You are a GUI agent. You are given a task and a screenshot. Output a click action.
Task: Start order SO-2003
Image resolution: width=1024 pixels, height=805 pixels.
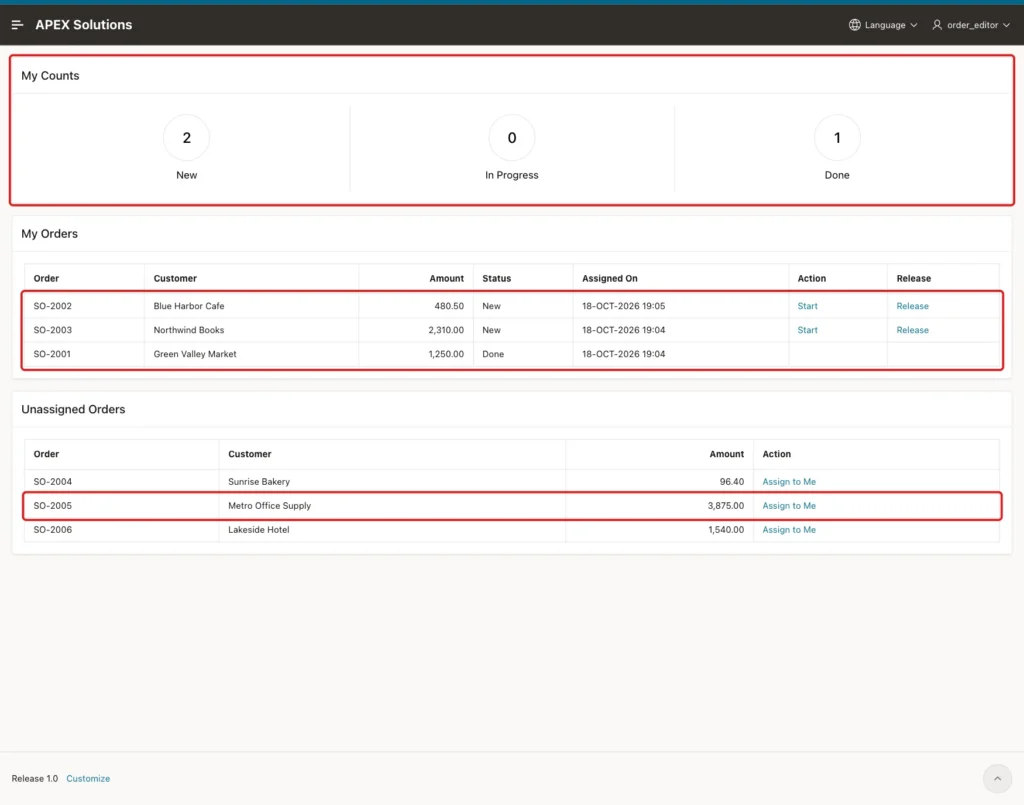(x=807, y=330)
